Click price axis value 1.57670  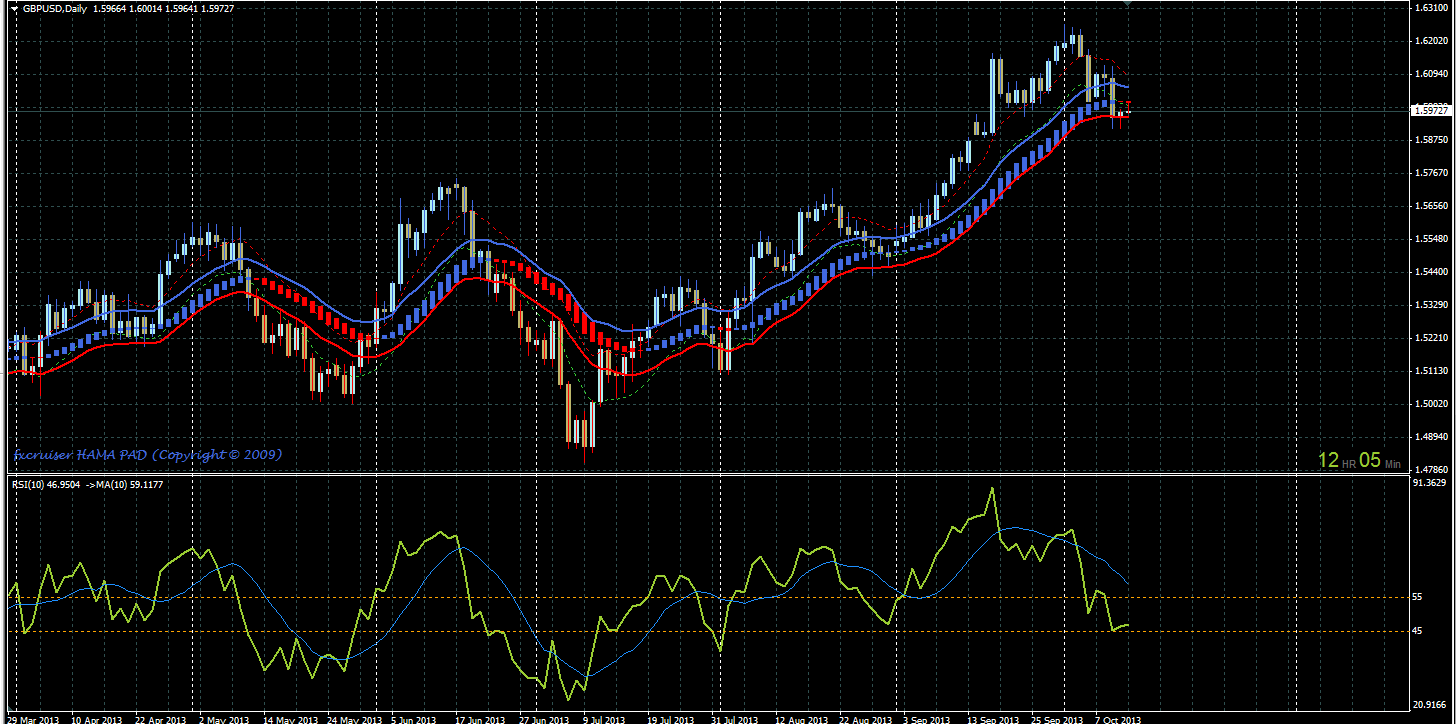coord(1432,173)
